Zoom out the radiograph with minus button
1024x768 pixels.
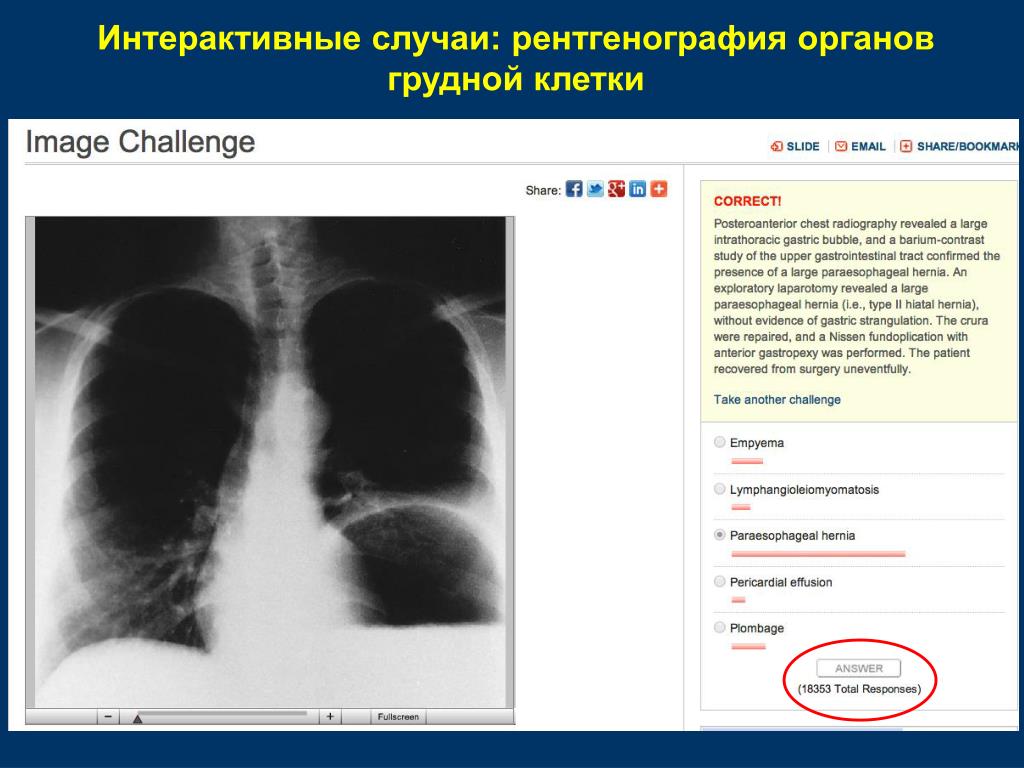pyautogui.click(x=108, y=716)
